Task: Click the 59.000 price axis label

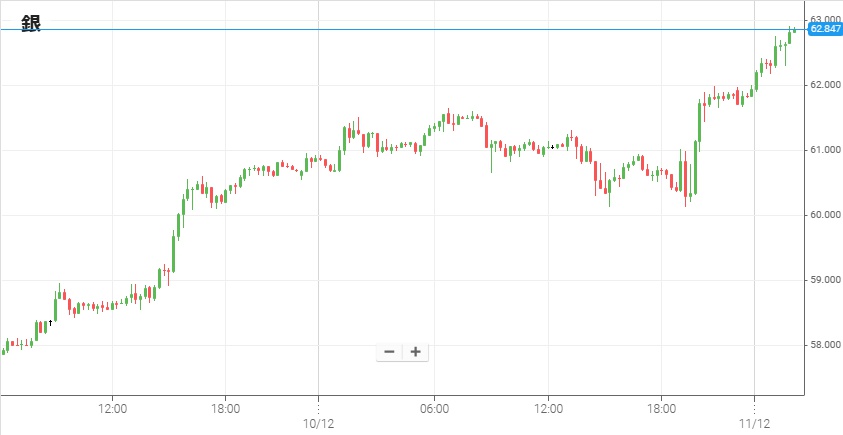Action: 824,280
